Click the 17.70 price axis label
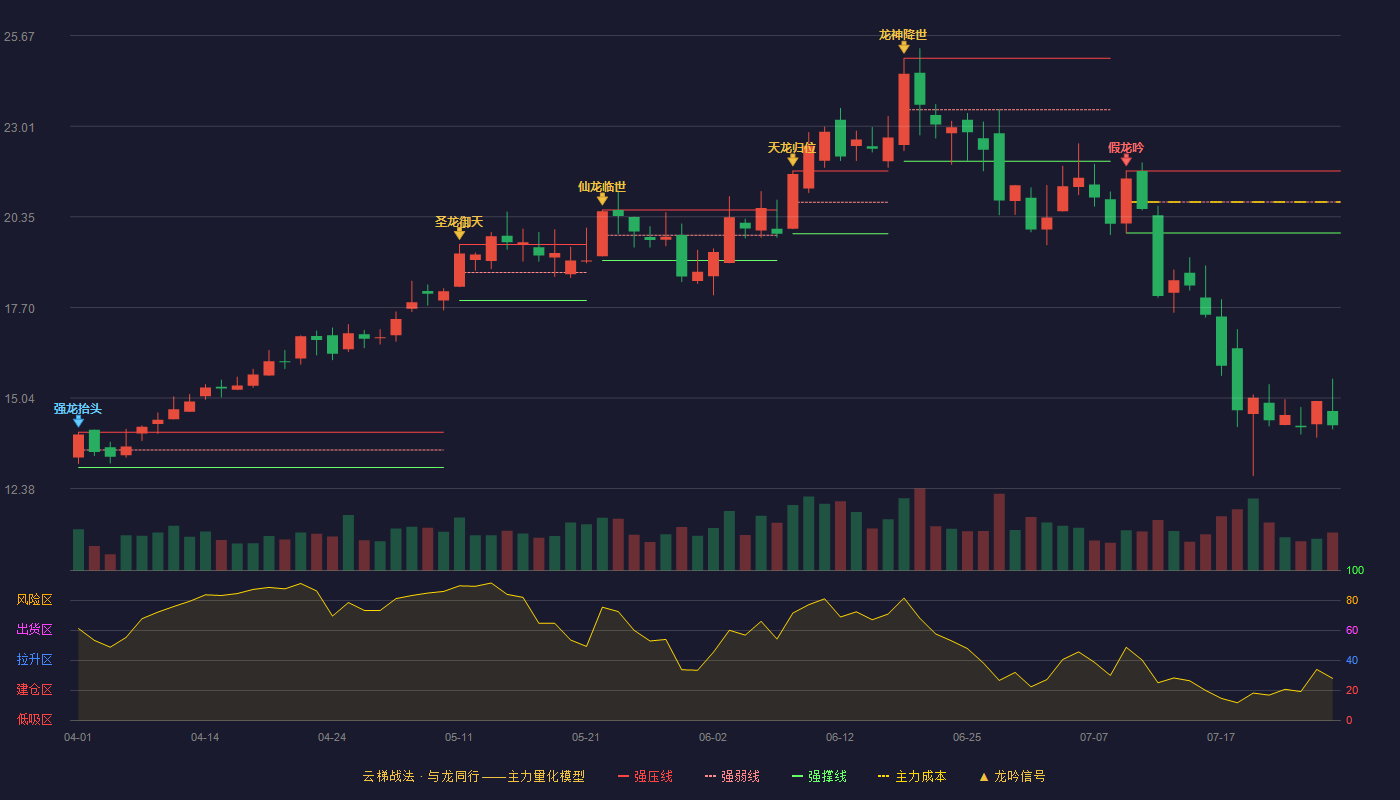The width and height of the screenshot is (1400, 800). point(19,309)
